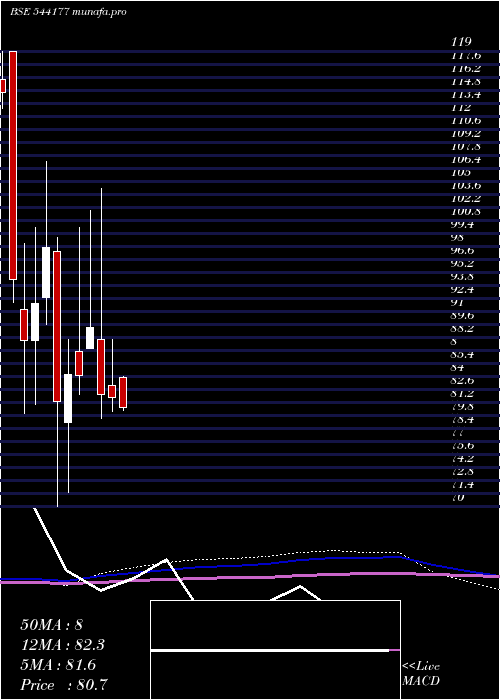This screenshot has width=500, height=700.
Task: Select the 74.2 axis value
Action: tap(463, 458)
